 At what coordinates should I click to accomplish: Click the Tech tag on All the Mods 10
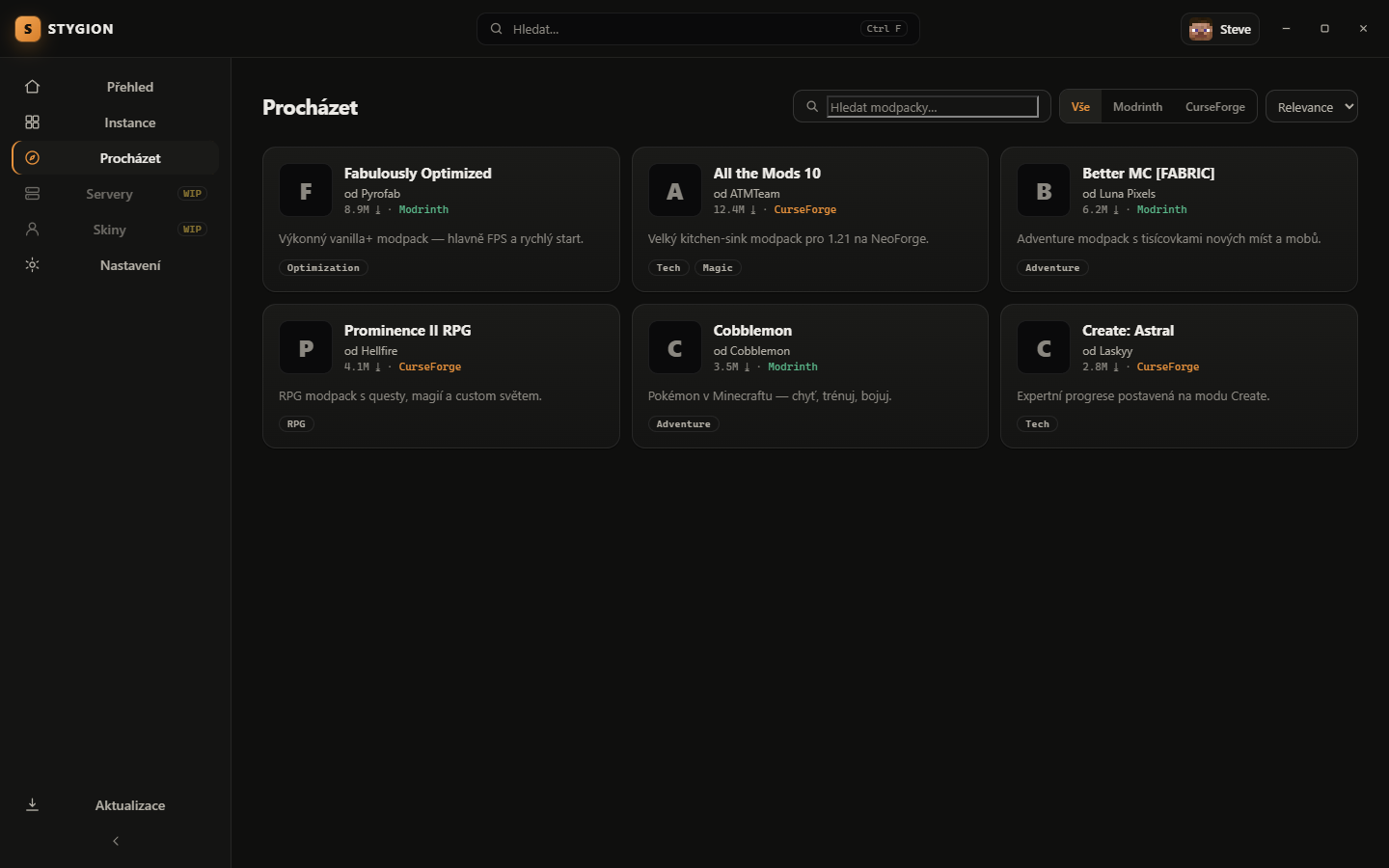tap(668, 268)
